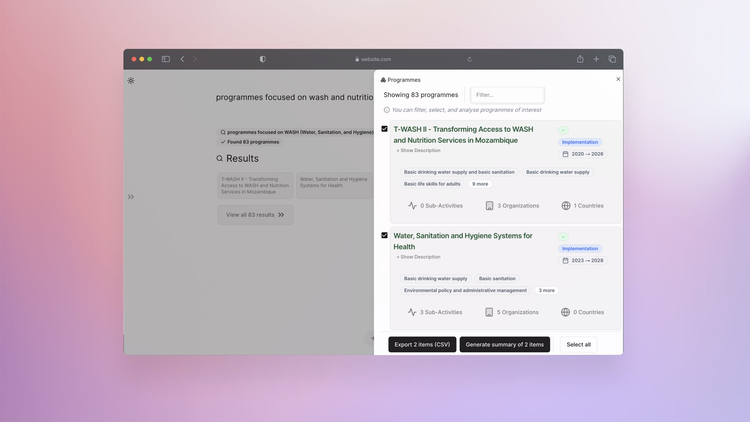Click the privacy shield icon in toolbar
Viewport: 750px width, 422px height.
(x=263, y=59)
